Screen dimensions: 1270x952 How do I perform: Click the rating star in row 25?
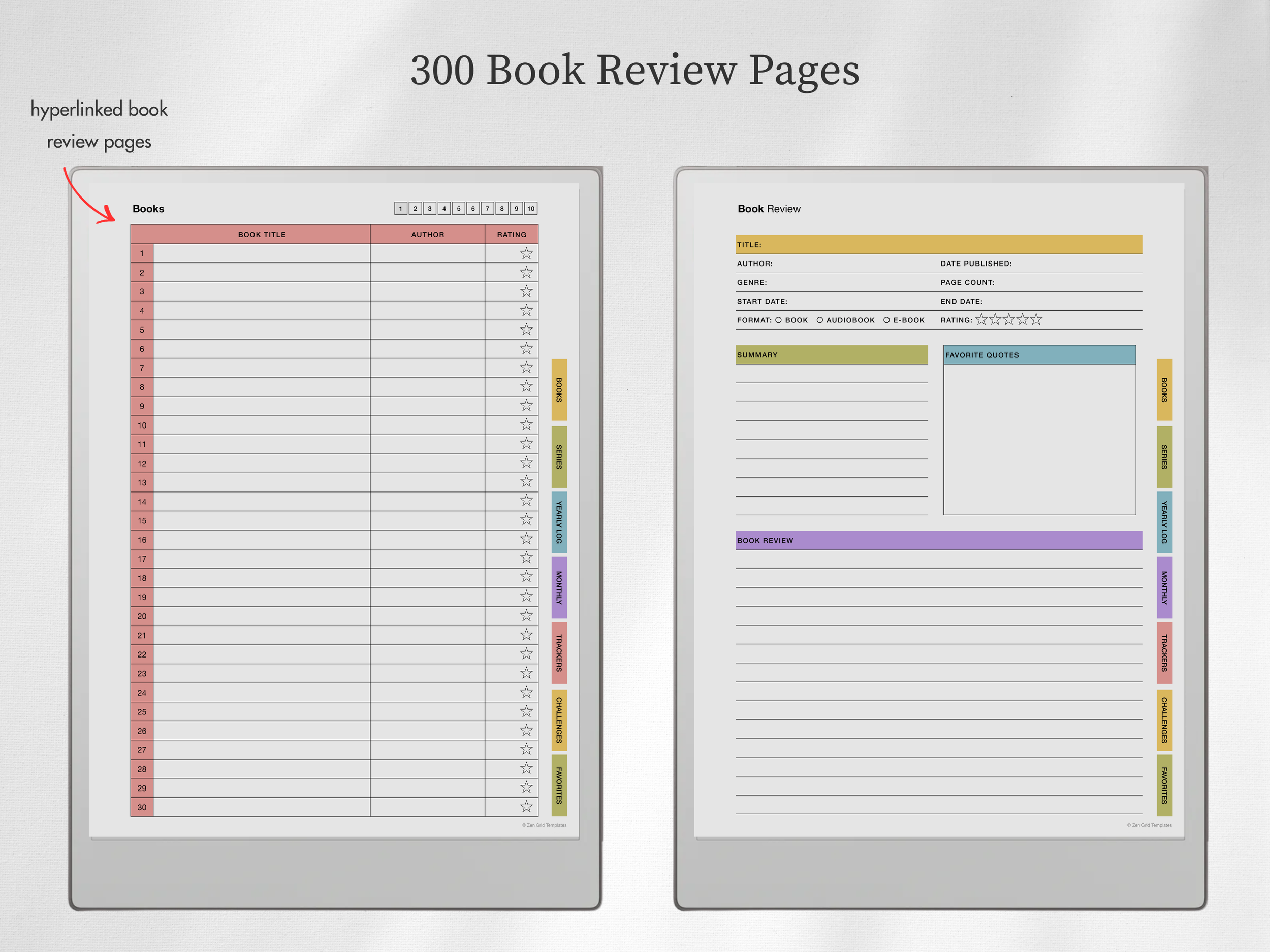coord(526,711)
